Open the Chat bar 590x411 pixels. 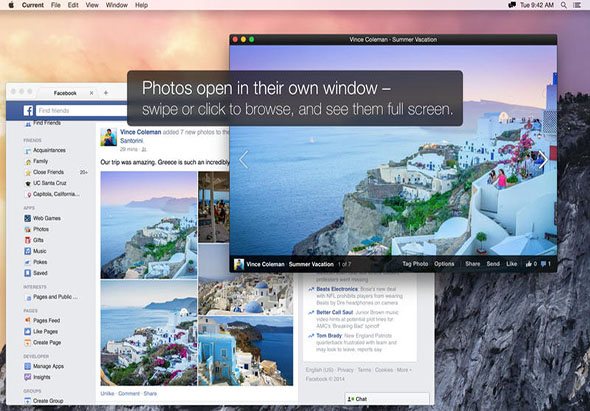click(387, 399)
